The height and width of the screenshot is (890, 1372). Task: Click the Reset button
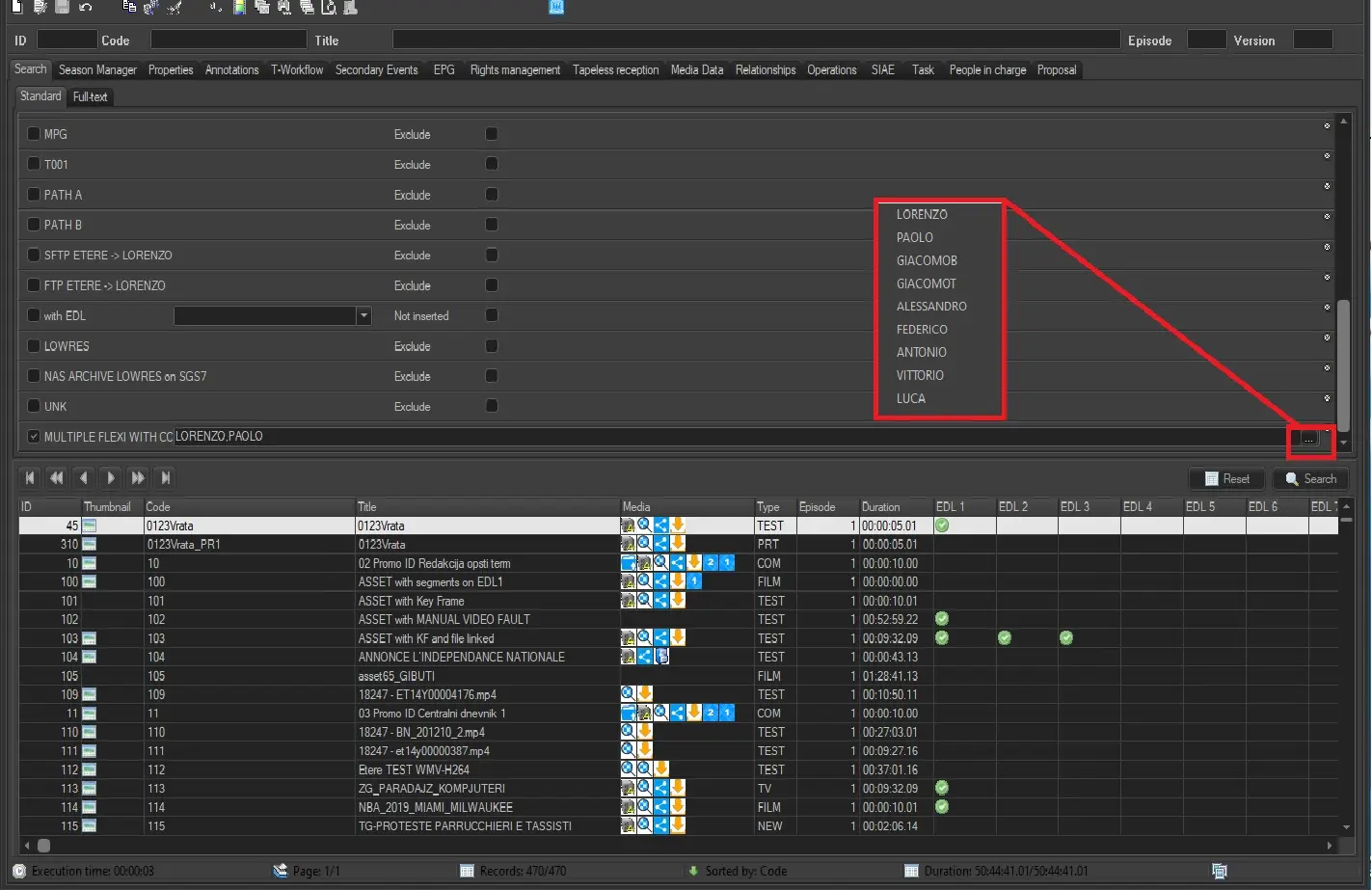[x=1226, y=478]
